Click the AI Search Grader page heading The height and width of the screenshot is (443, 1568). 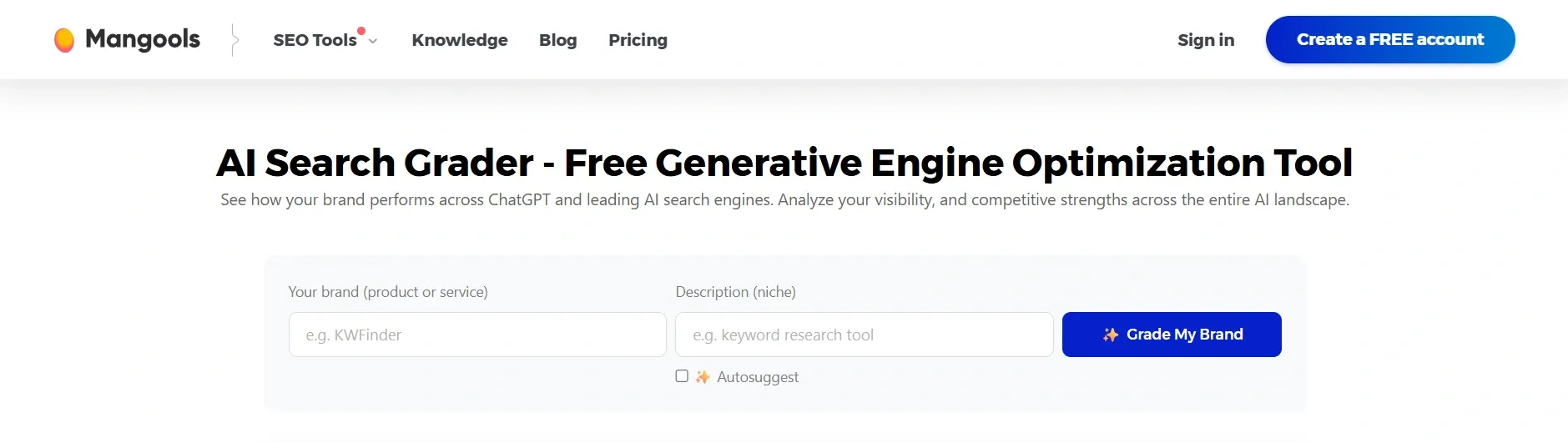tap(784, 163)
